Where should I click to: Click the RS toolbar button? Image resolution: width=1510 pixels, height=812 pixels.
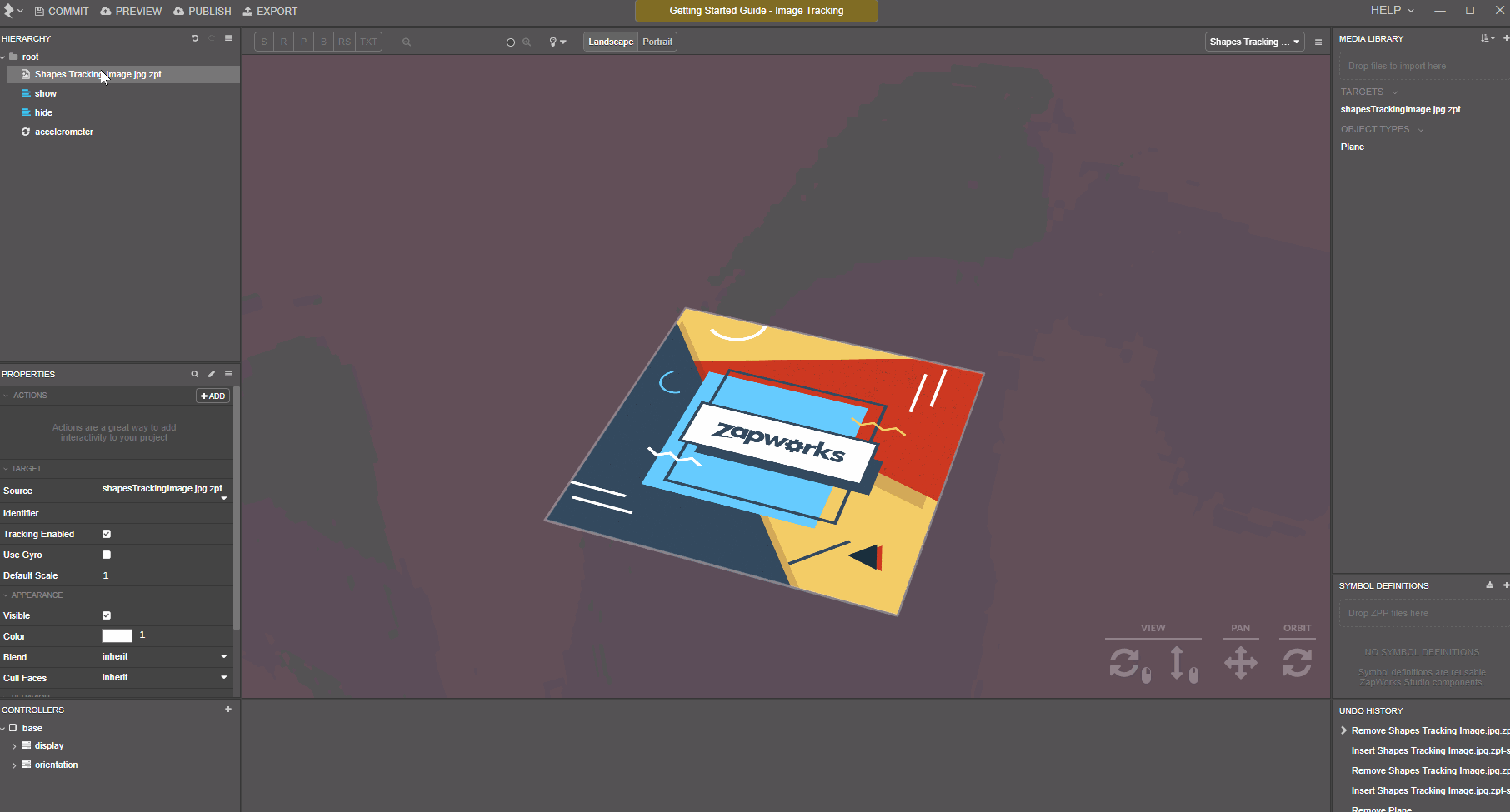point(345,42)
